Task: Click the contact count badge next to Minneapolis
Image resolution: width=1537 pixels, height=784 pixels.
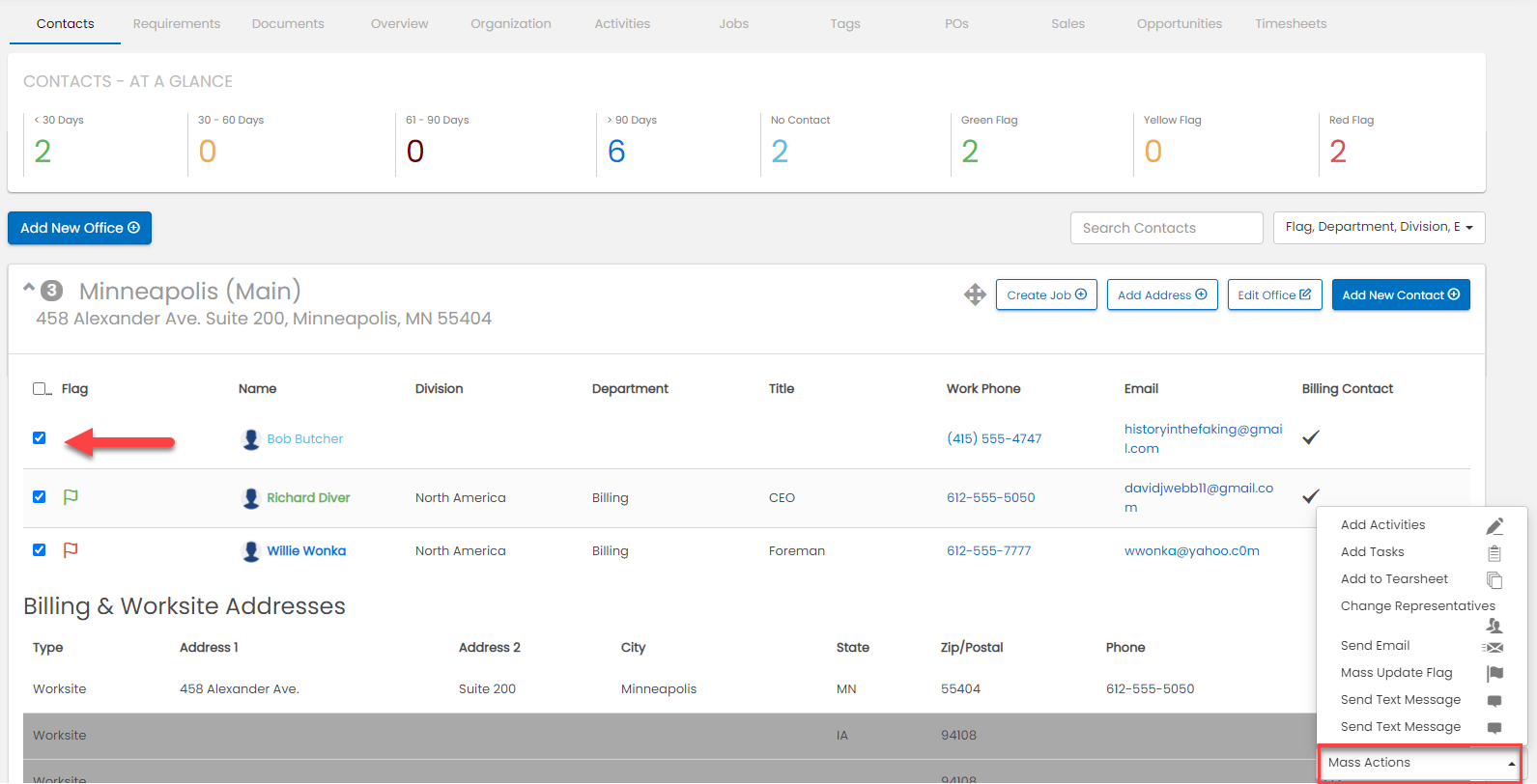Action: click(52, 291)
